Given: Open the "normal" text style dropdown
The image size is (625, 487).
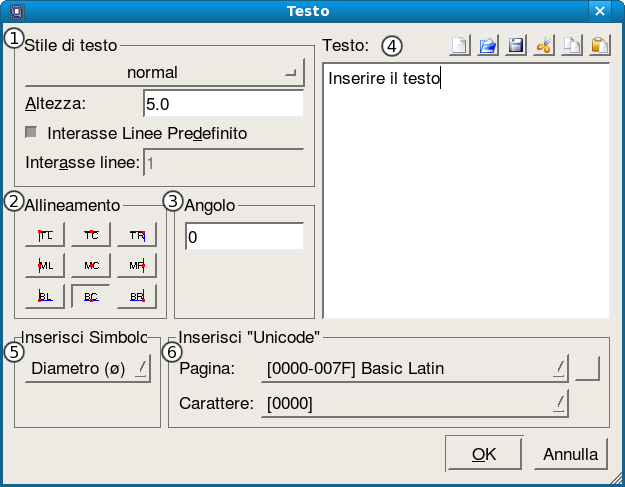Looking at the screenshot, I should tap(165, 73).
